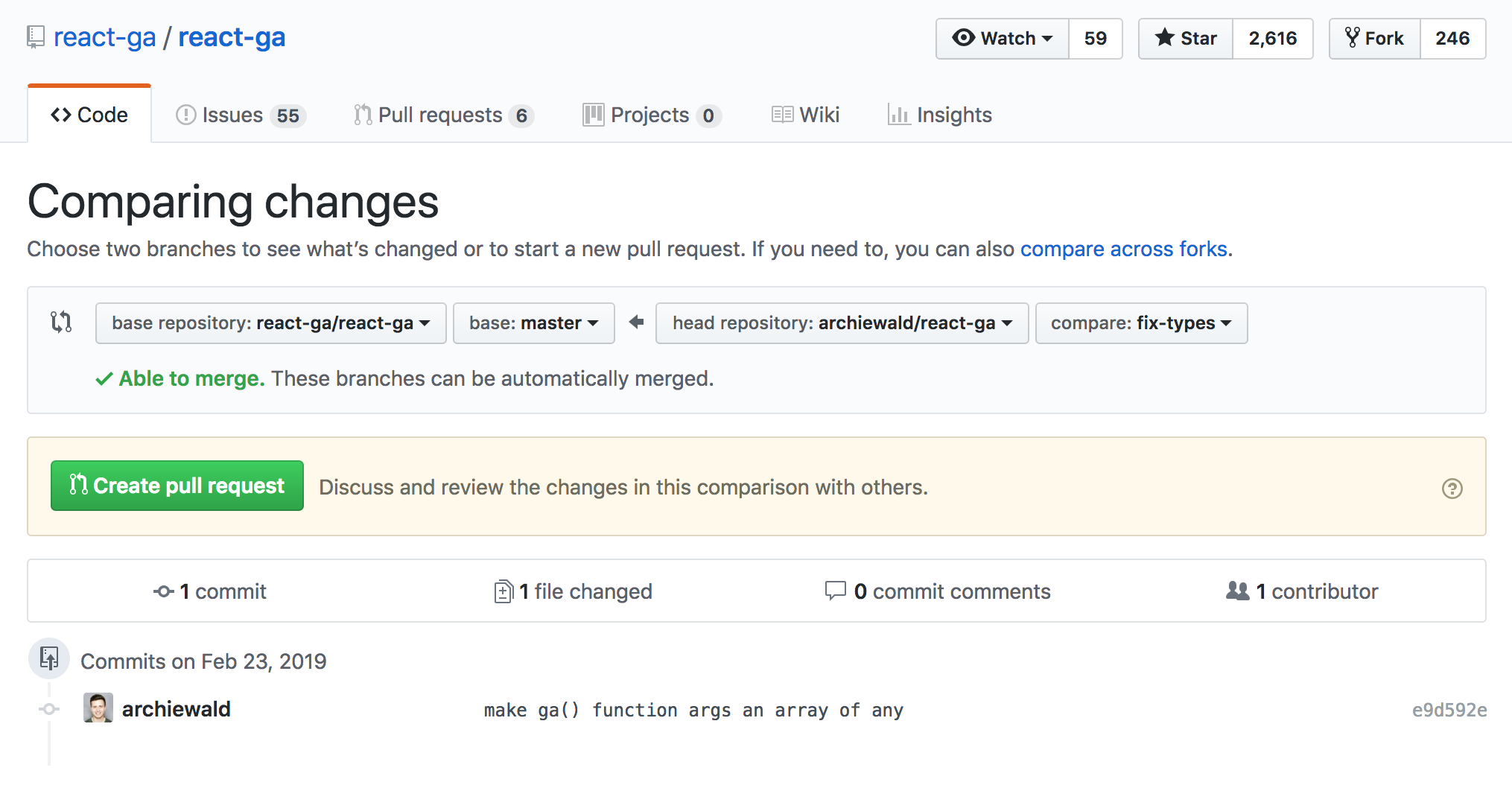Image resolution: width=1512 pixels, height=785 pixels.
Task: Switch to the Code tab
Action: pos(89,115)
